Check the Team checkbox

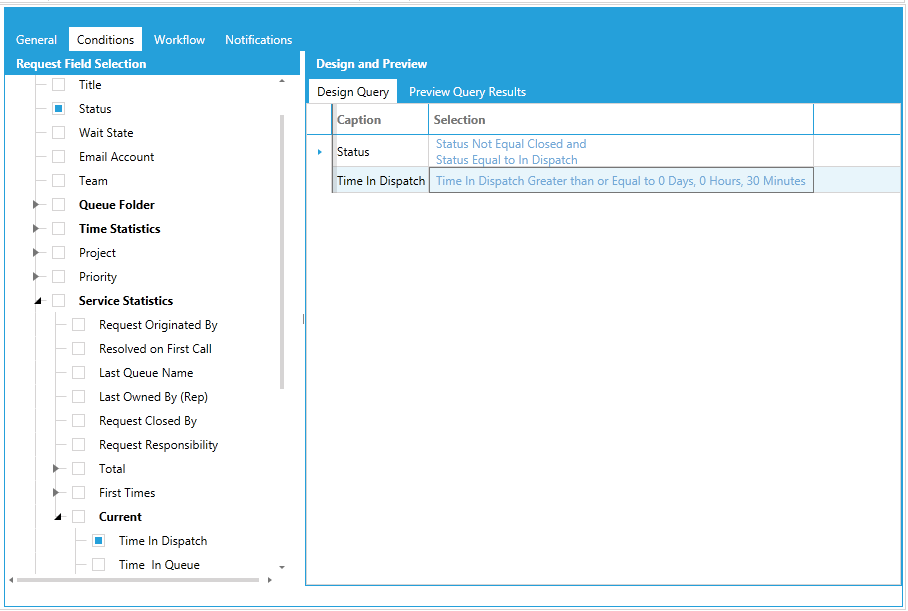[x=58, y=181]
